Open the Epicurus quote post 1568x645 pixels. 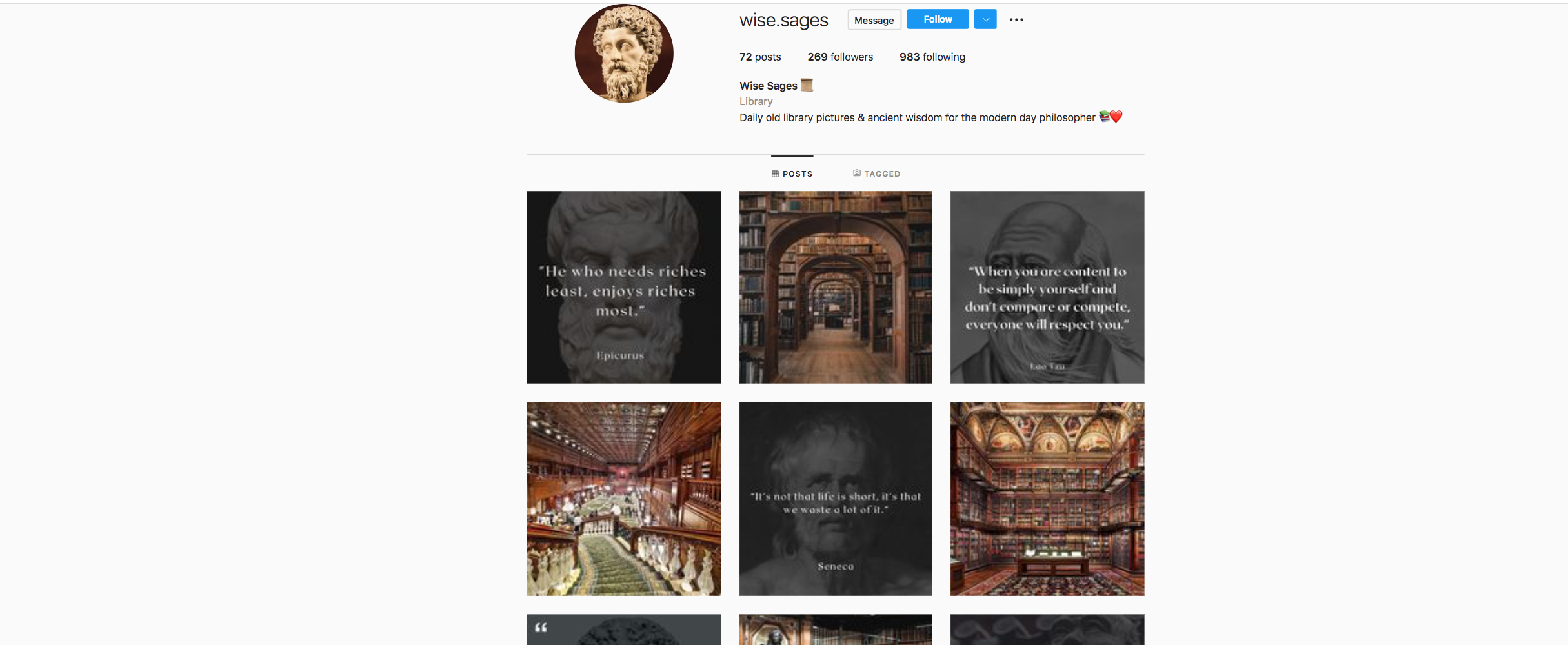[x=624, y=288]
